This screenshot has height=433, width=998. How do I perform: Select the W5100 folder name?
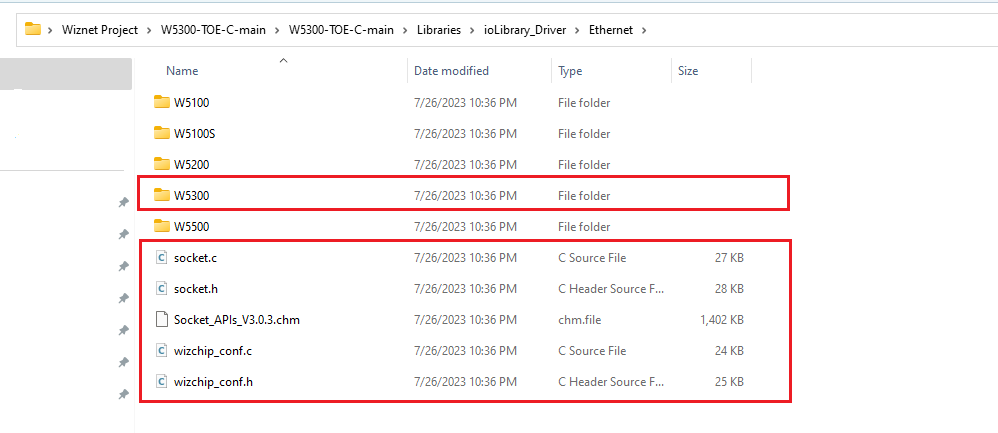[x=192, y=102]
